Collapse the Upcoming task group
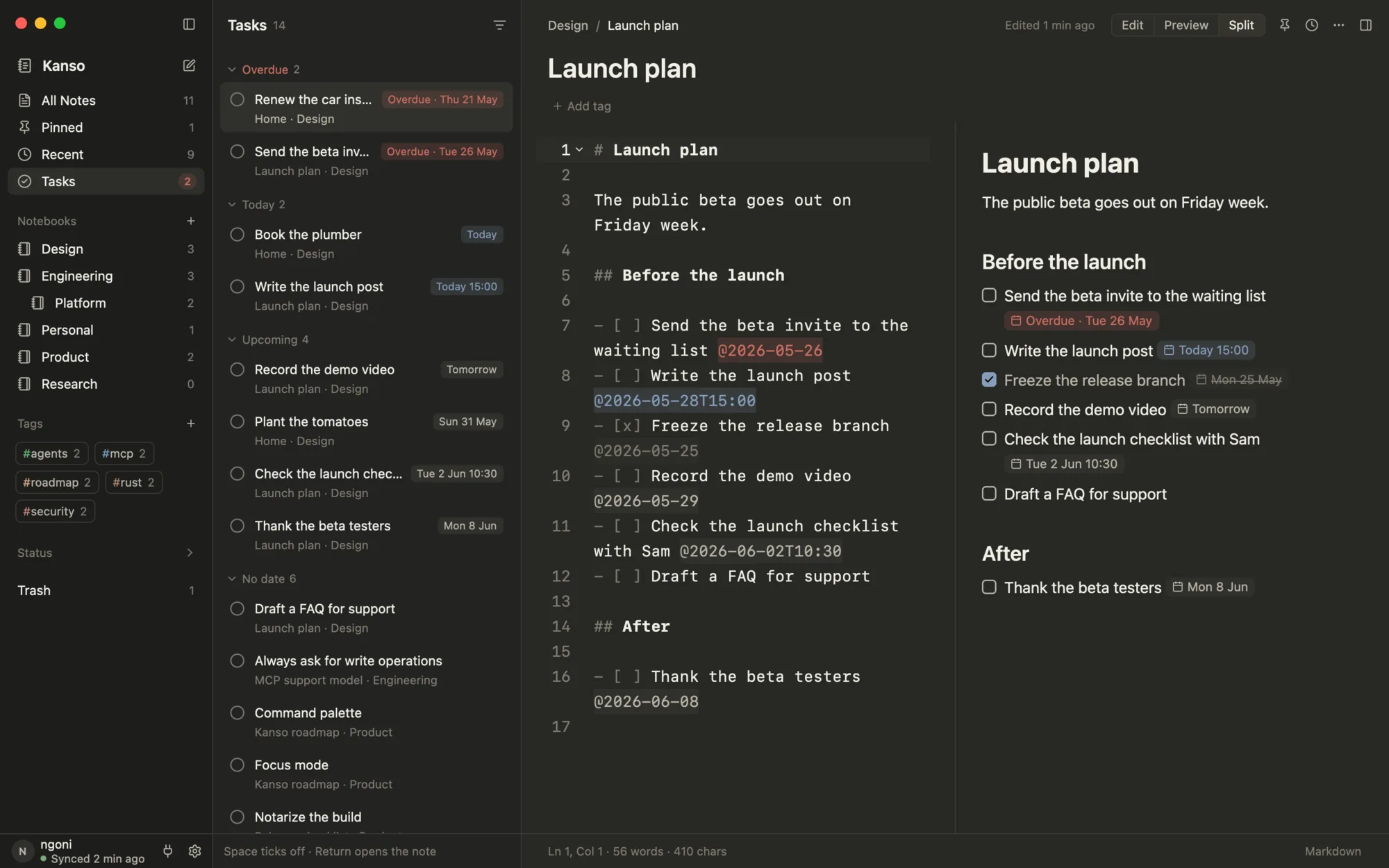This screenshot has width=1389, height=868. point(232,340)
